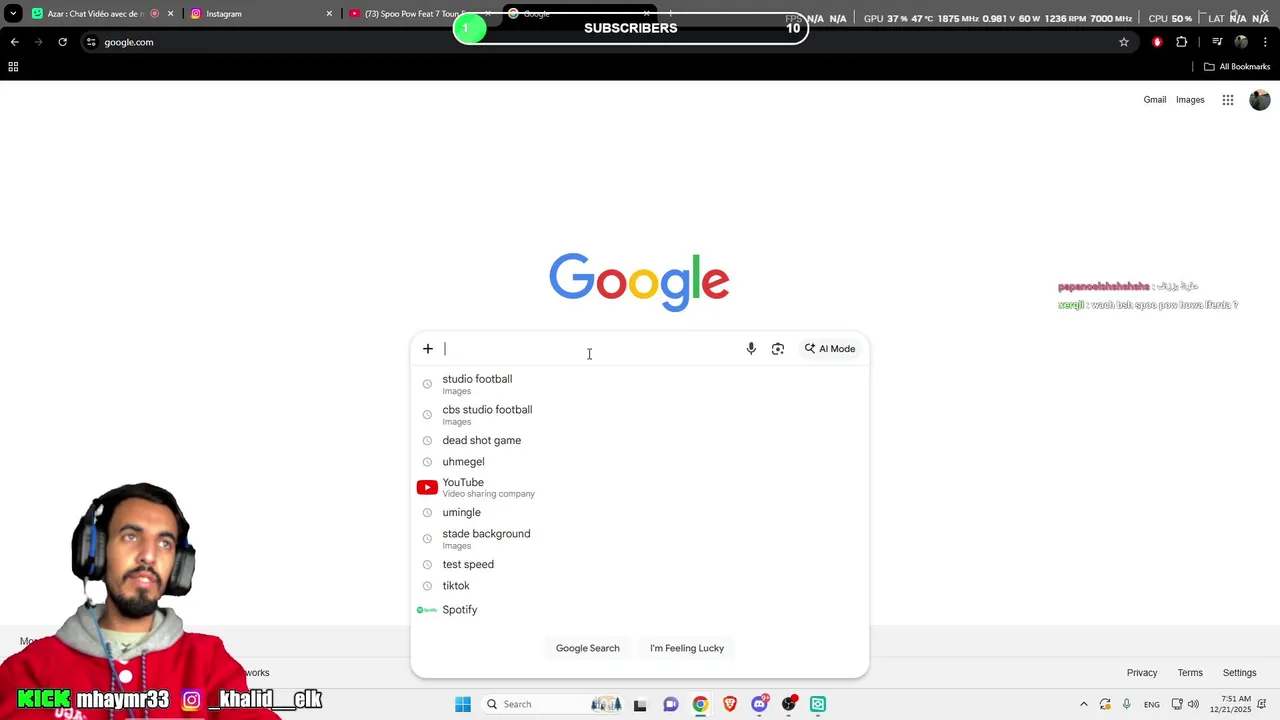Viewport: 1280px width, 720px height.
Task: Open the tab search dropdown arrow
Action: pyautogui.click(x=13, y=14)
